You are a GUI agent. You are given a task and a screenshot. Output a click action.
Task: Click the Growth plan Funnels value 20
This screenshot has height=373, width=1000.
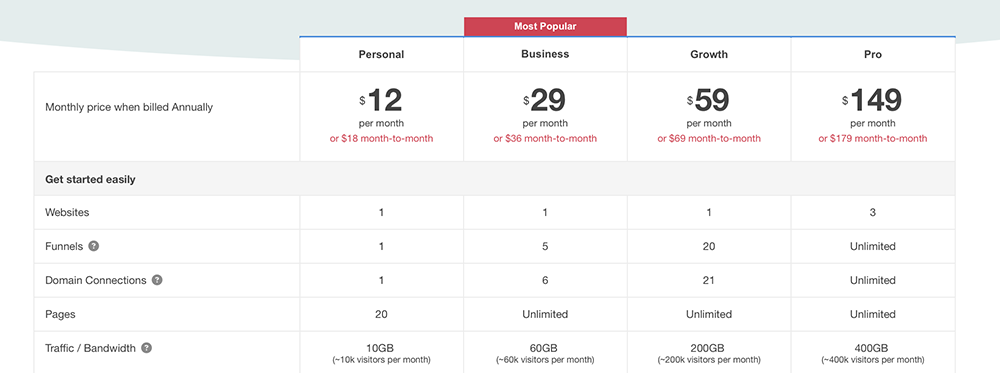pos(709,246)
